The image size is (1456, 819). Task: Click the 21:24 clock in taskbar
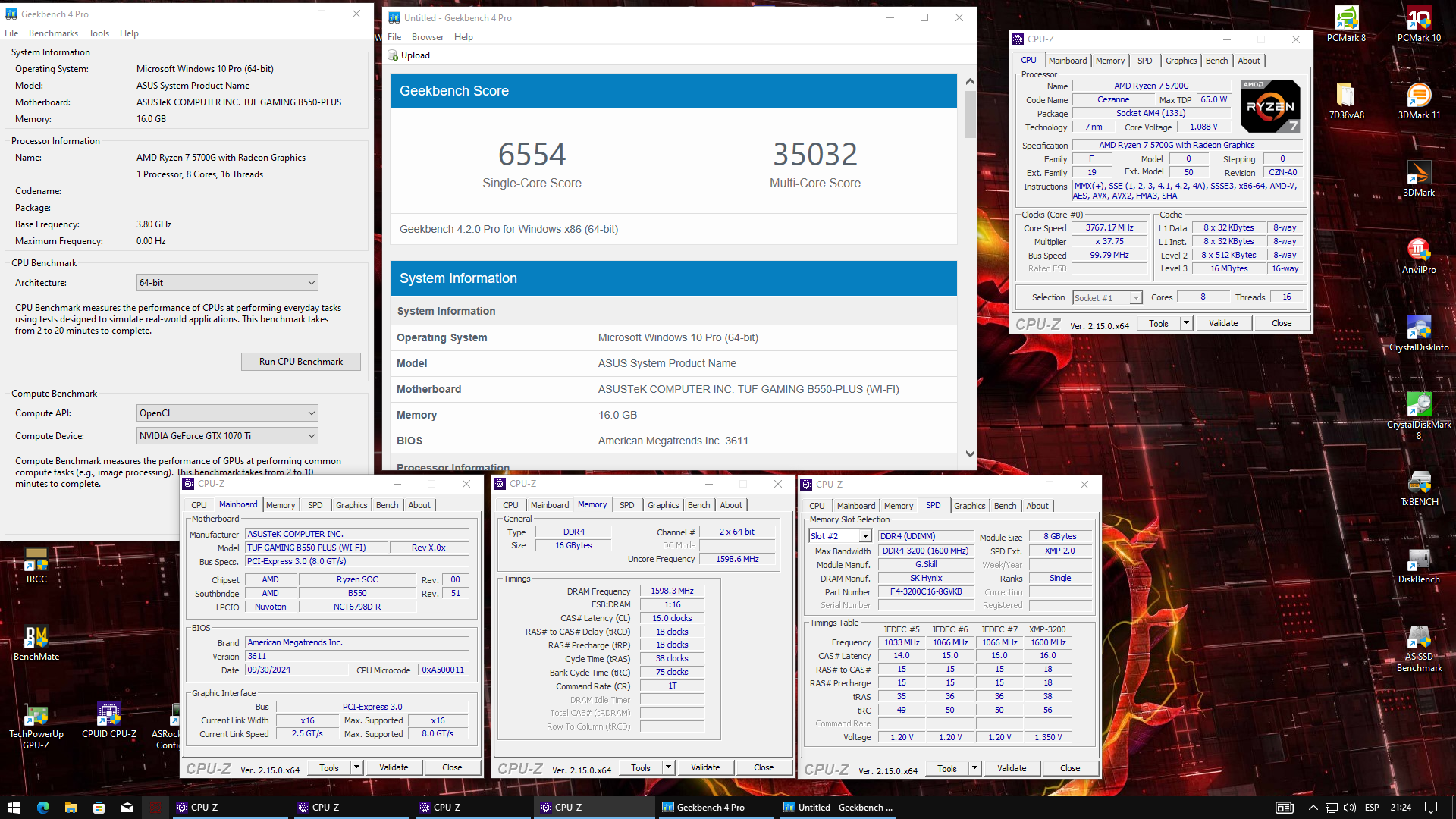[1400, 807]
